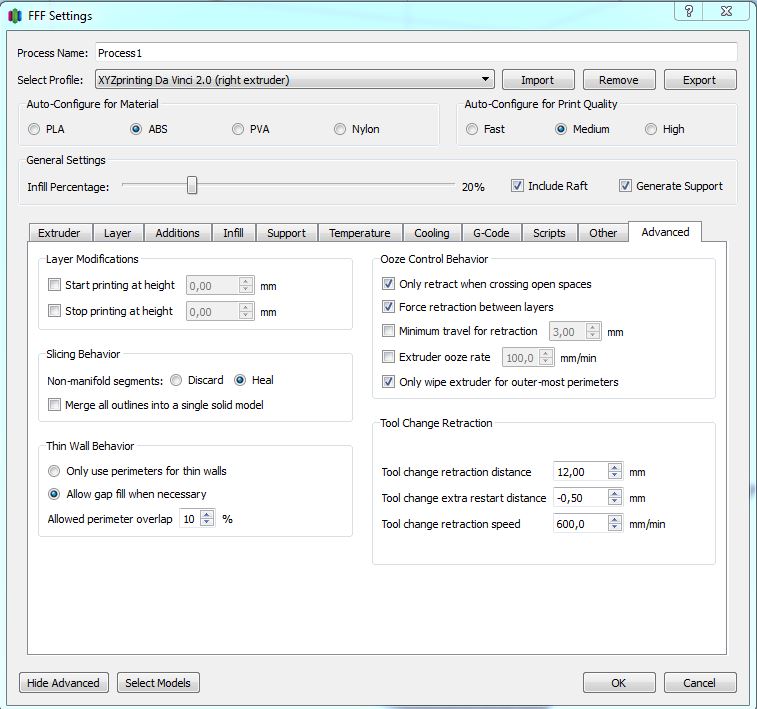Open the Extruder tab
This screenshot has width=757, height=709.
coord(59,233)
